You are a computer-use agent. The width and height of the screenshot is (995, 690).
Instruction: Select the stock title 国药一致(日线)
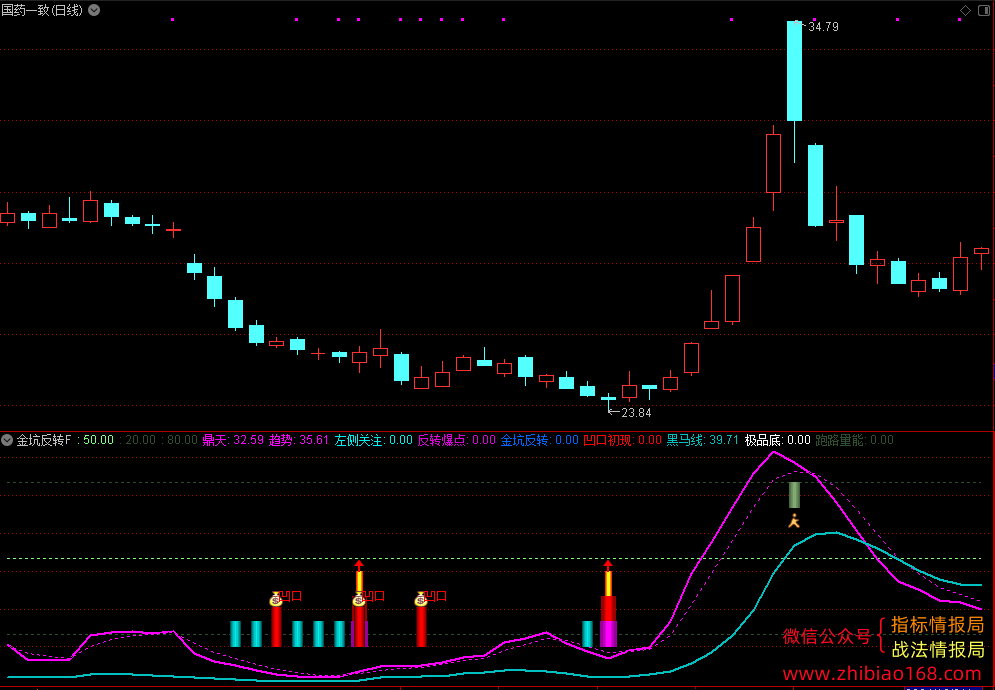[x=42, y=10]
